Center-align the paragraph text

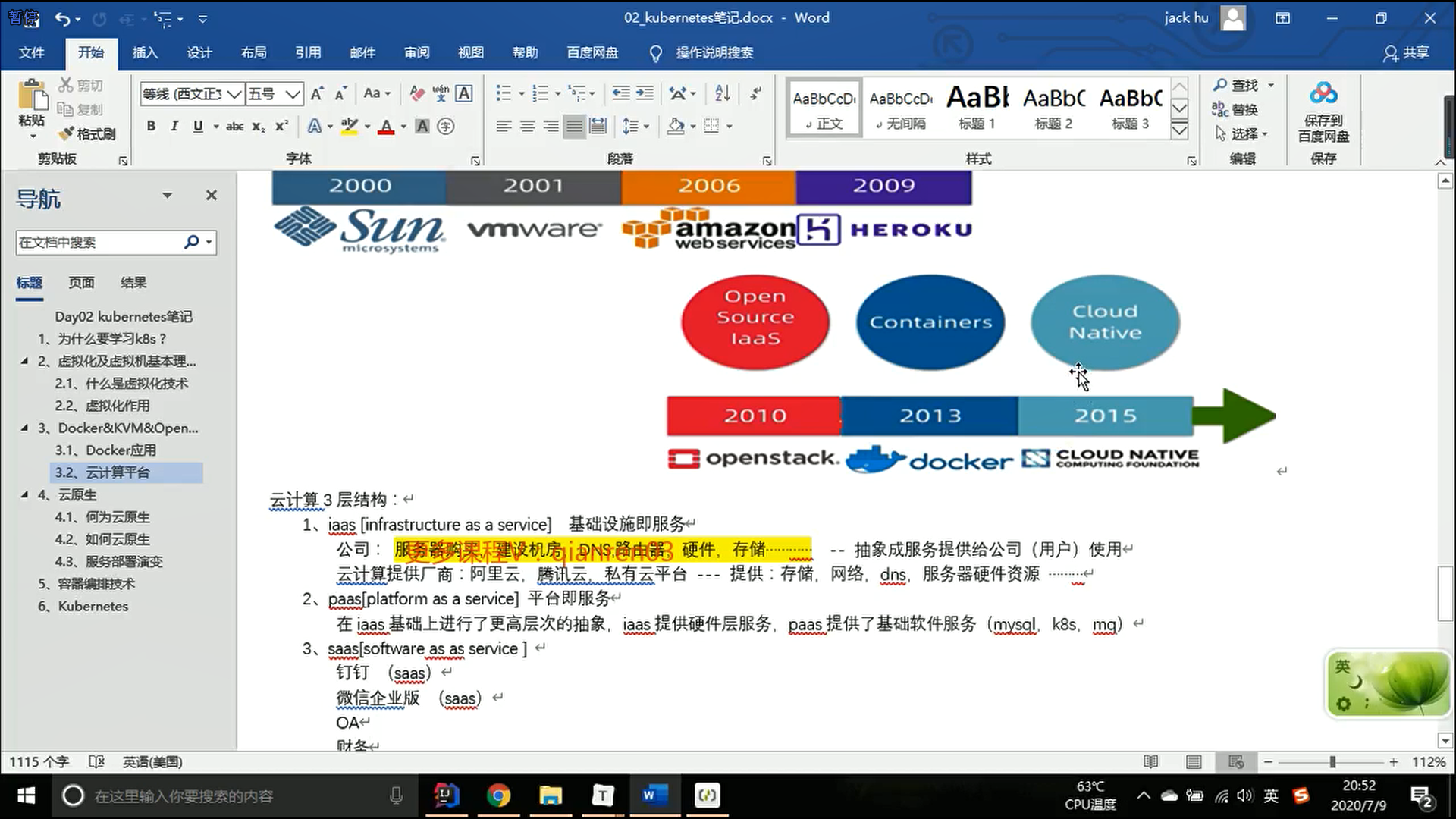click(527, 127)
